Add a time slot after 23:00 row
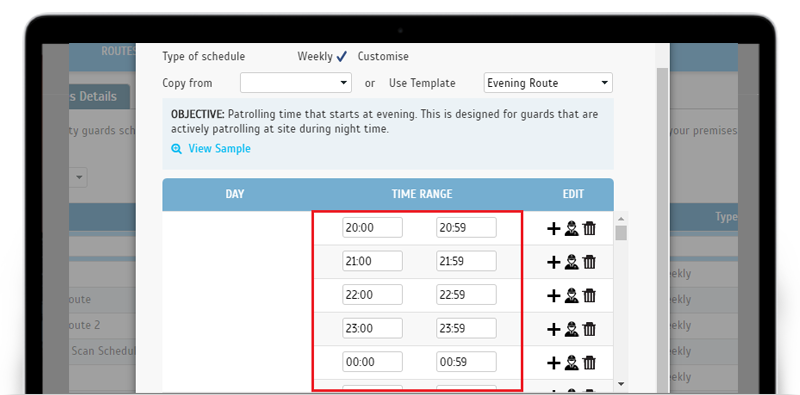Screen dimensions: 800x395 554,329
